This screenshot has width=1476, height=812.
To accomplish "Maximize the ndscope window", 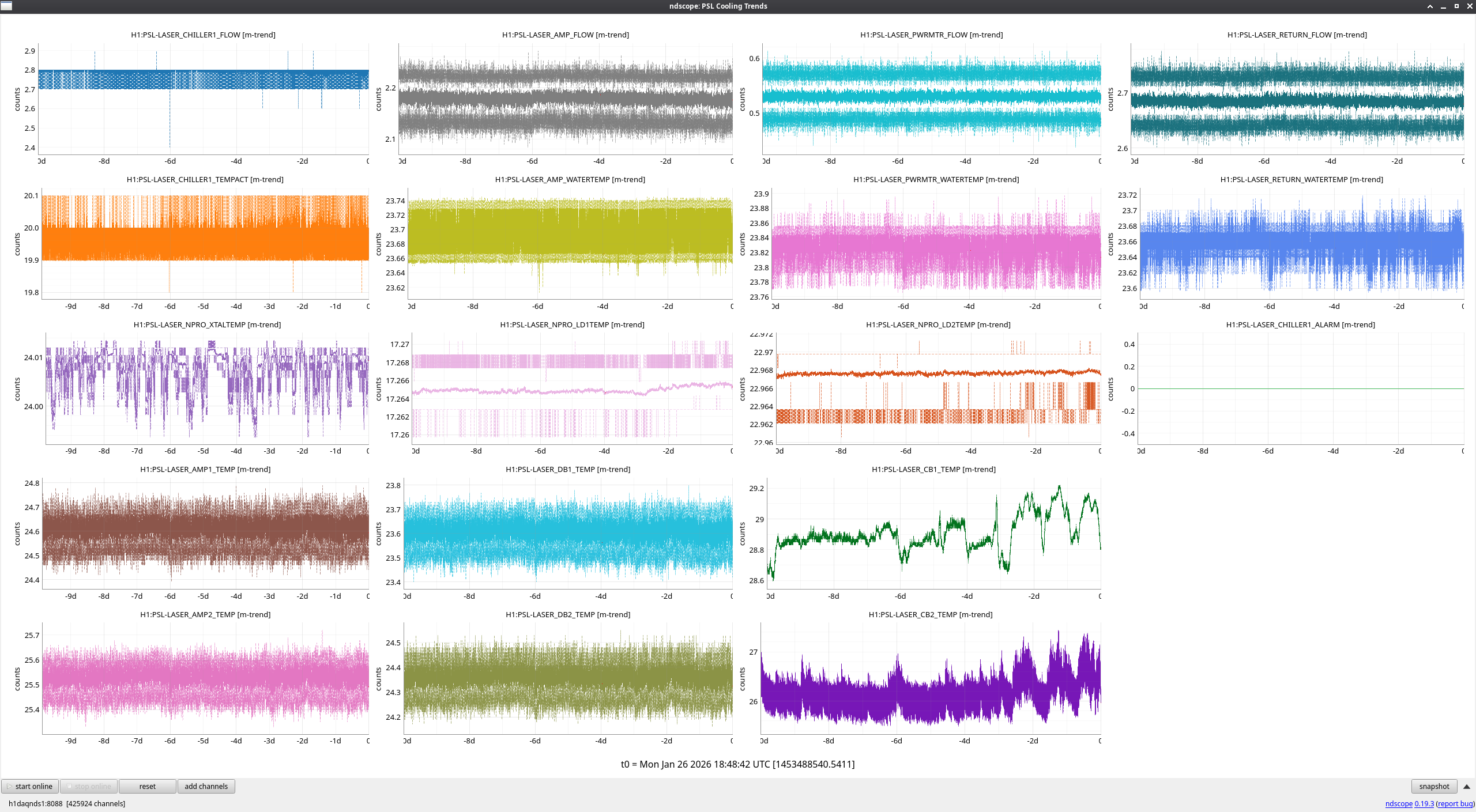I will (x=1456, y=6).
